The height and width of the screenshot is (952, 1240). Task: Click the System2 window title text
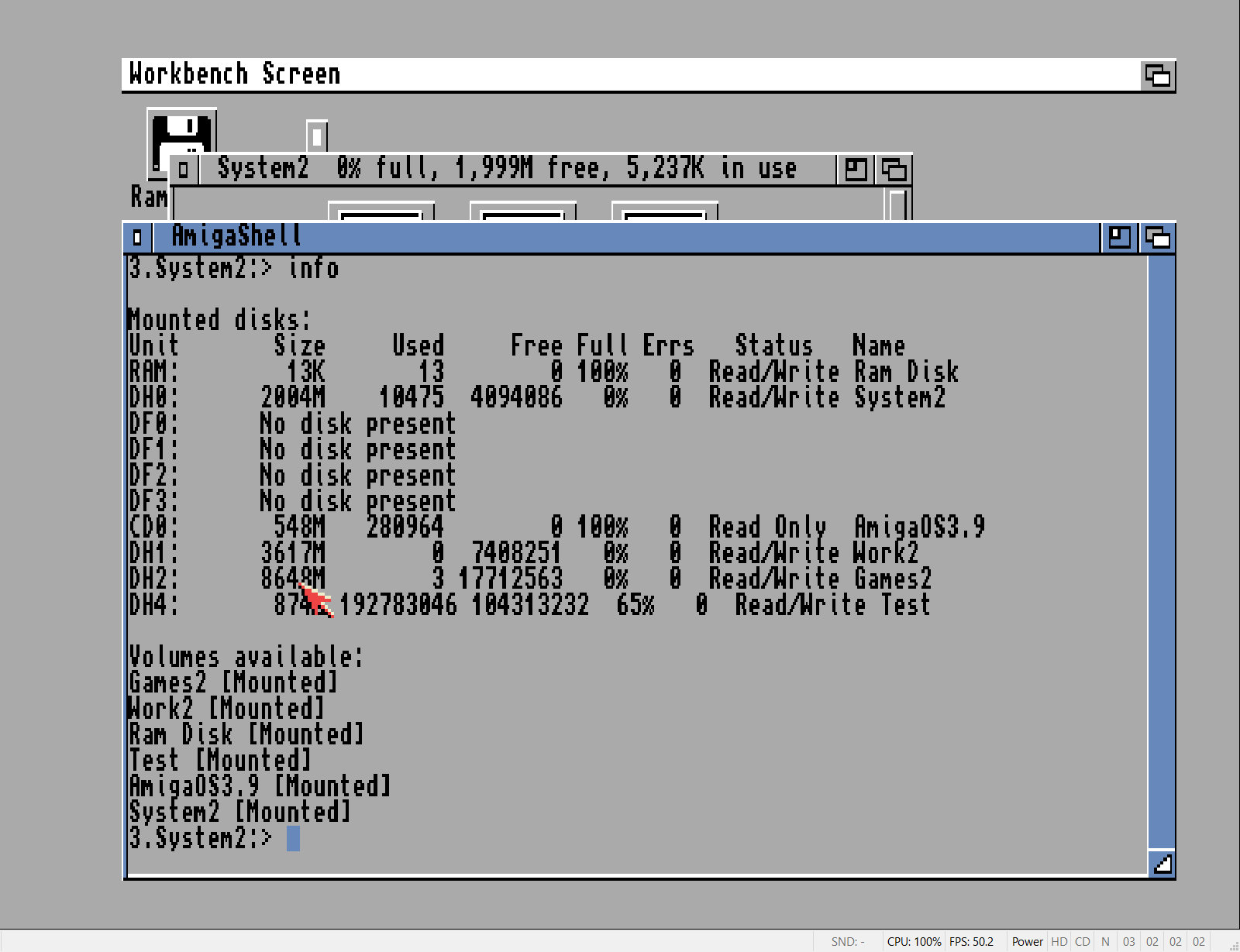507,168
